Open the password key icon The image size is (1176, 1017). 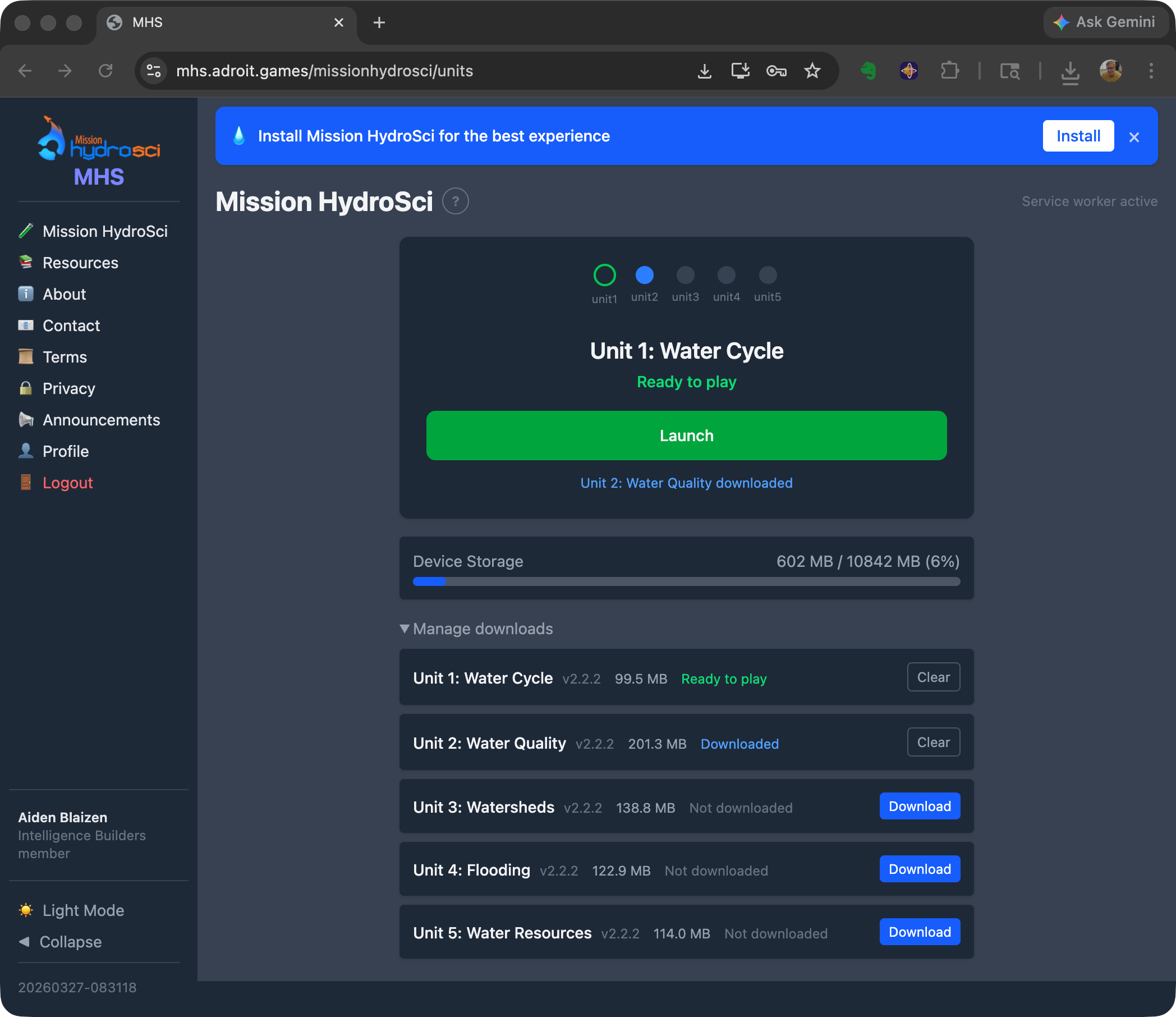click(x=776, y=71)
